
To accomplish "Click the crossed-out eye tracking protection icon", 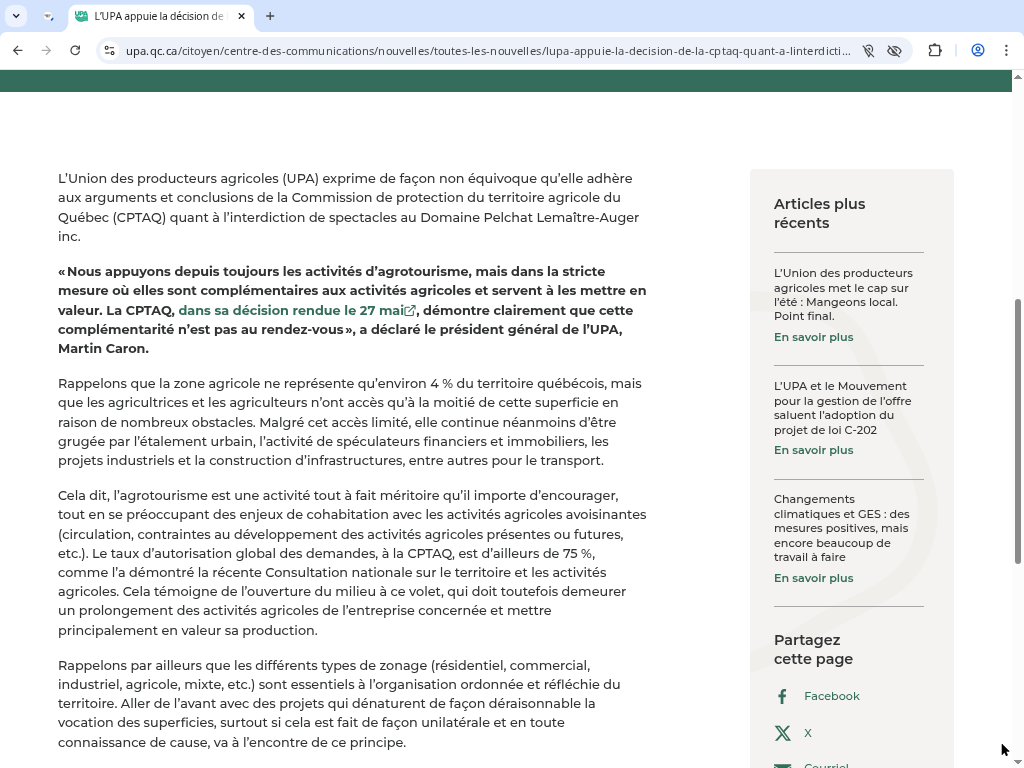I will [x=895, y=50].
